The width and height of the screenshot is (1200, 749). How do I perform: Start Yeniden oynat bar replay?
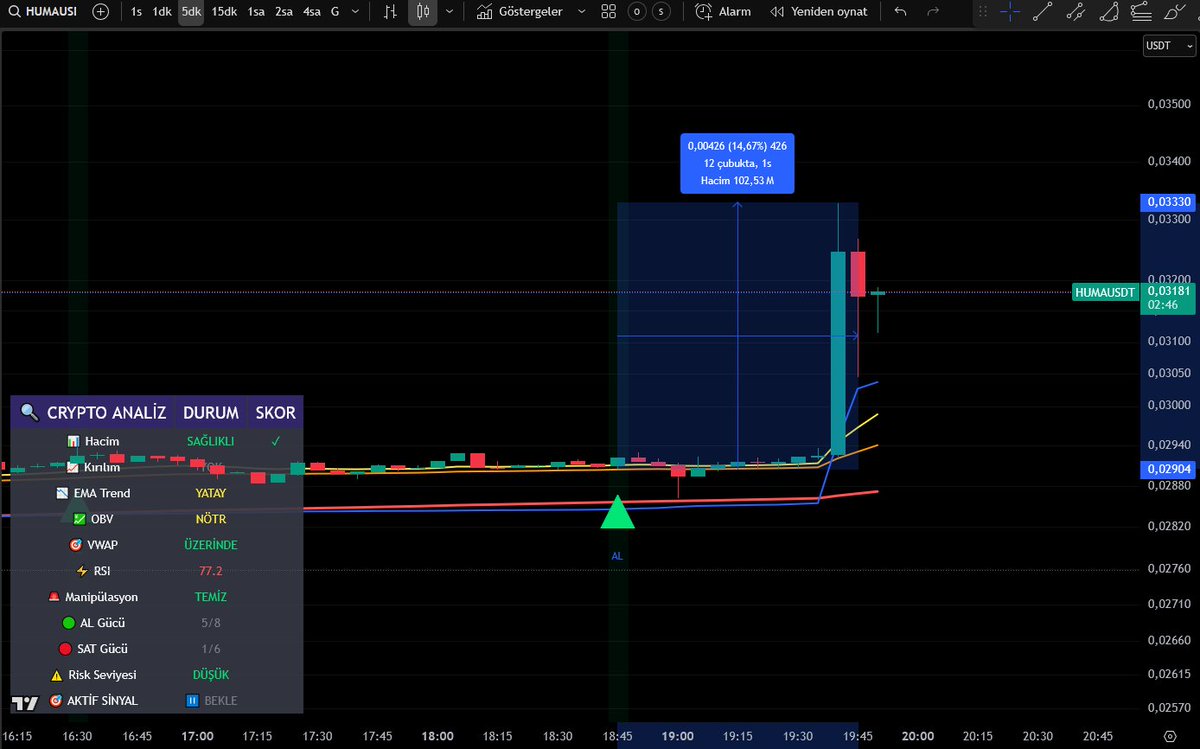819,12
